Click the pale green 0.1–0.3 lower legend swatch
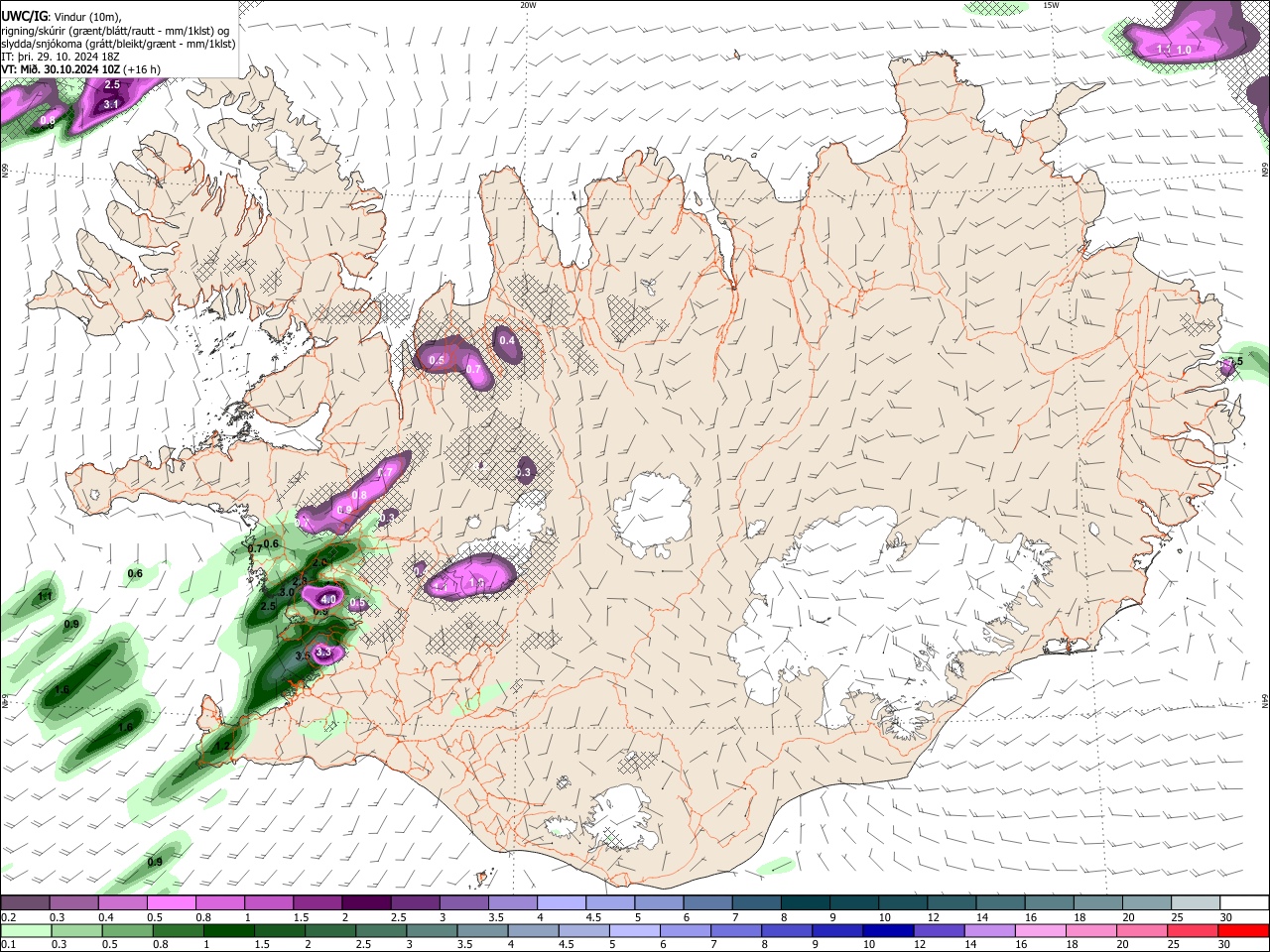 click(x=25, y=930)
